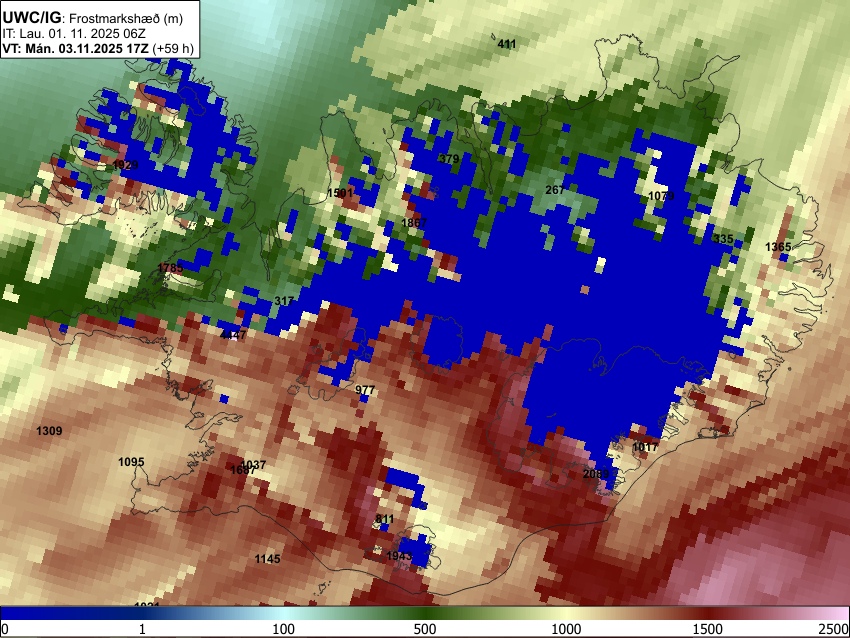
Task: Click the valid time line 'VT: Mán. 03.11.2025 17Z'
Action: click(75, 48)
